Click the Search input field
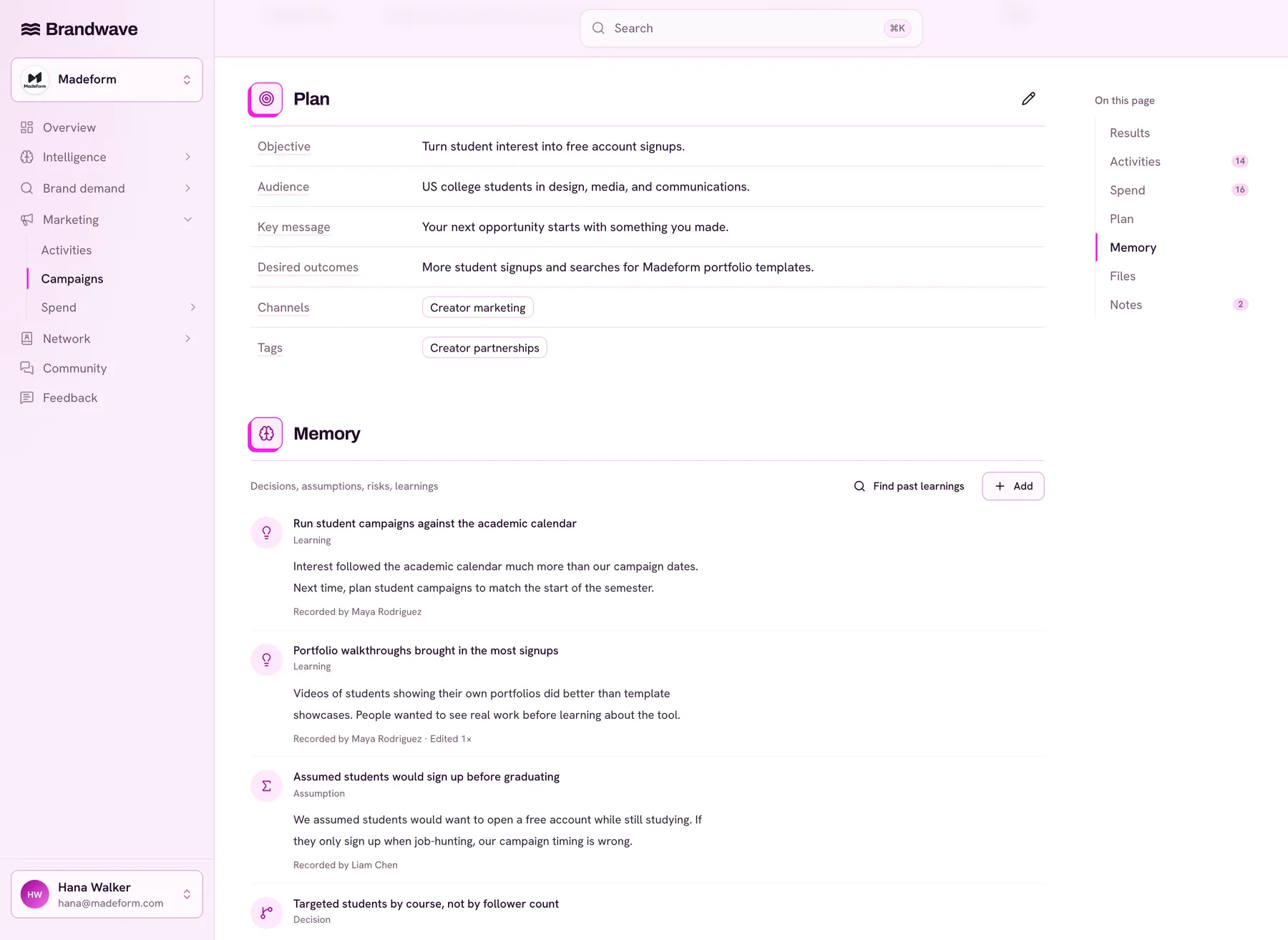This screenshot has width=1288, height=940. 751,29
